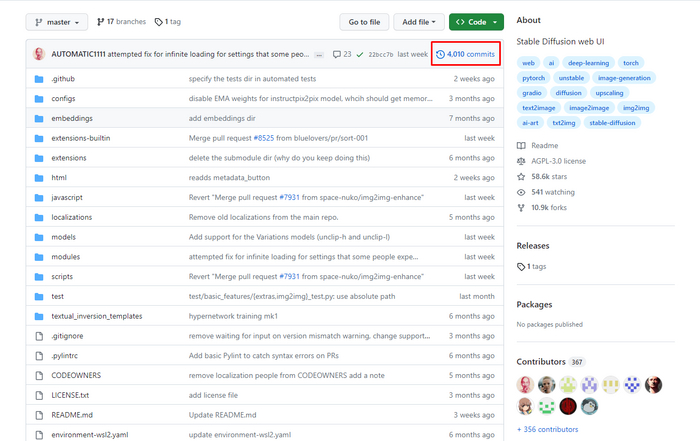
Task: Click the javascript folder icon
Action: point(39,197)
